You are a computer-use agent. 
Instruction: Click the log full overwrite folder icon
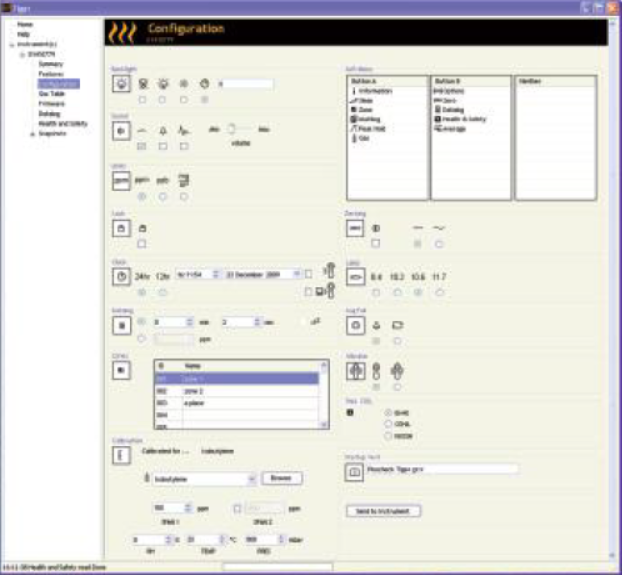pyautogui.click(x=397, y=326)
